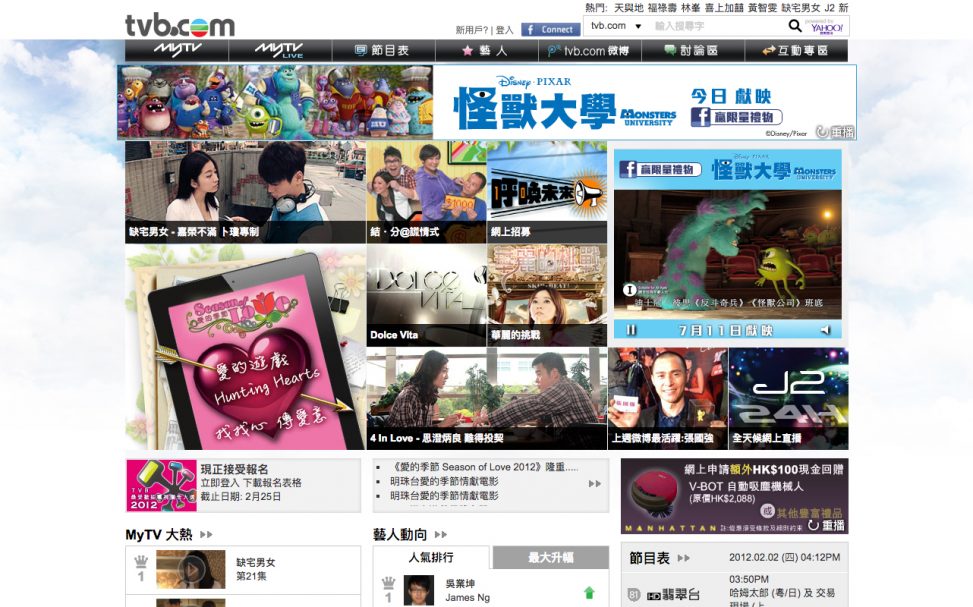Open the 呼喚未來 網上招募 thumbnail

[x=547, y=191]
